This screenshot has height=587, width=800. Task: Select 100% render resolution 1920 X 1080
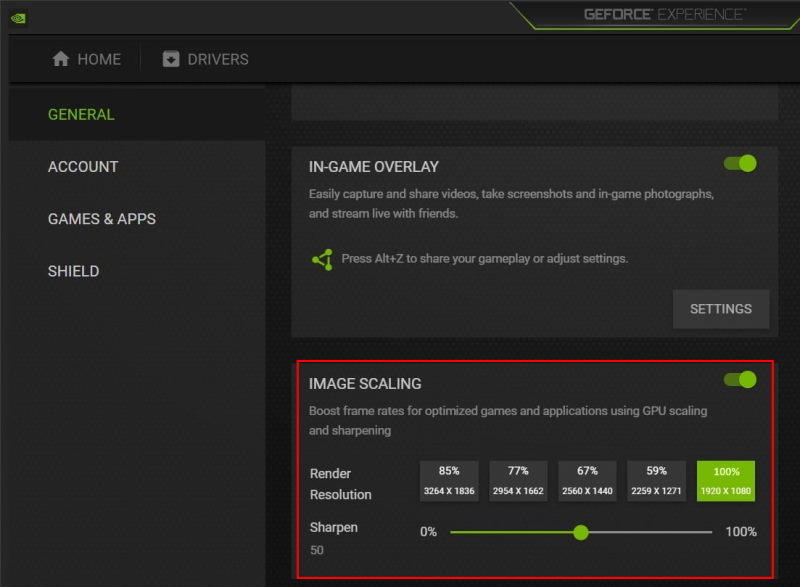(726, 481)
